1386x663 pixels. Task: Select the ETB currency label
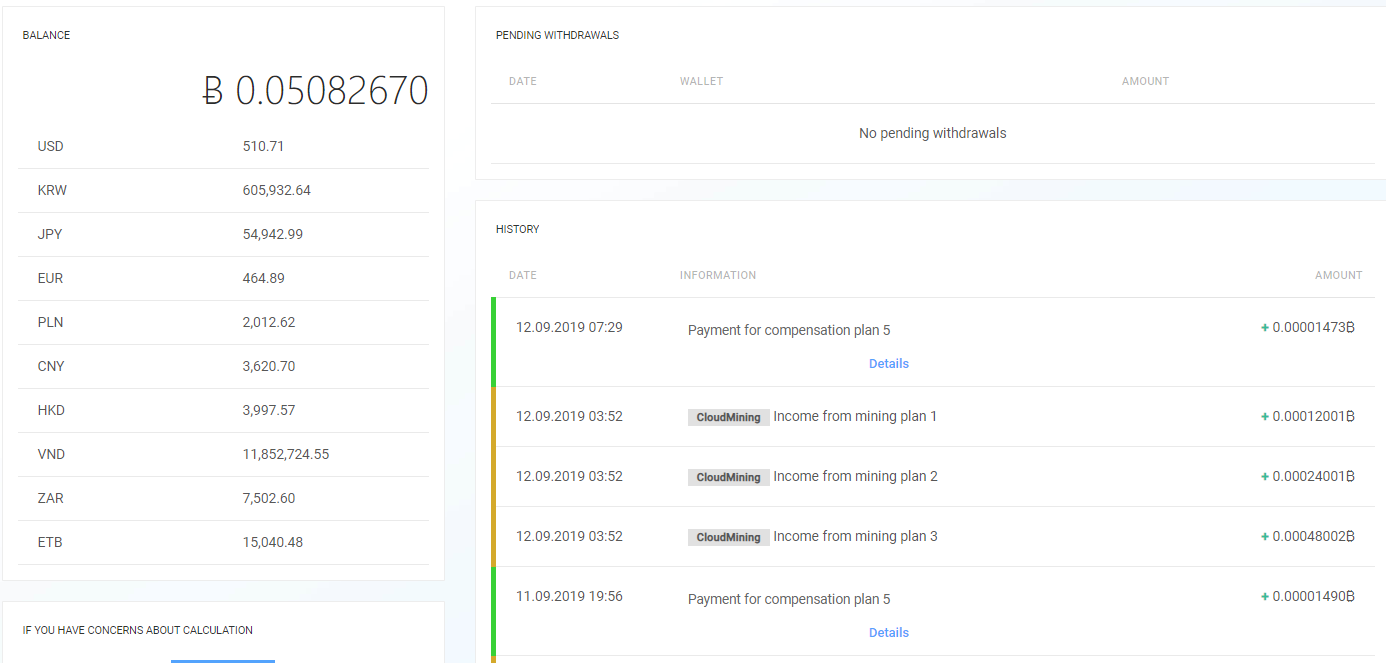click(50, 542)
